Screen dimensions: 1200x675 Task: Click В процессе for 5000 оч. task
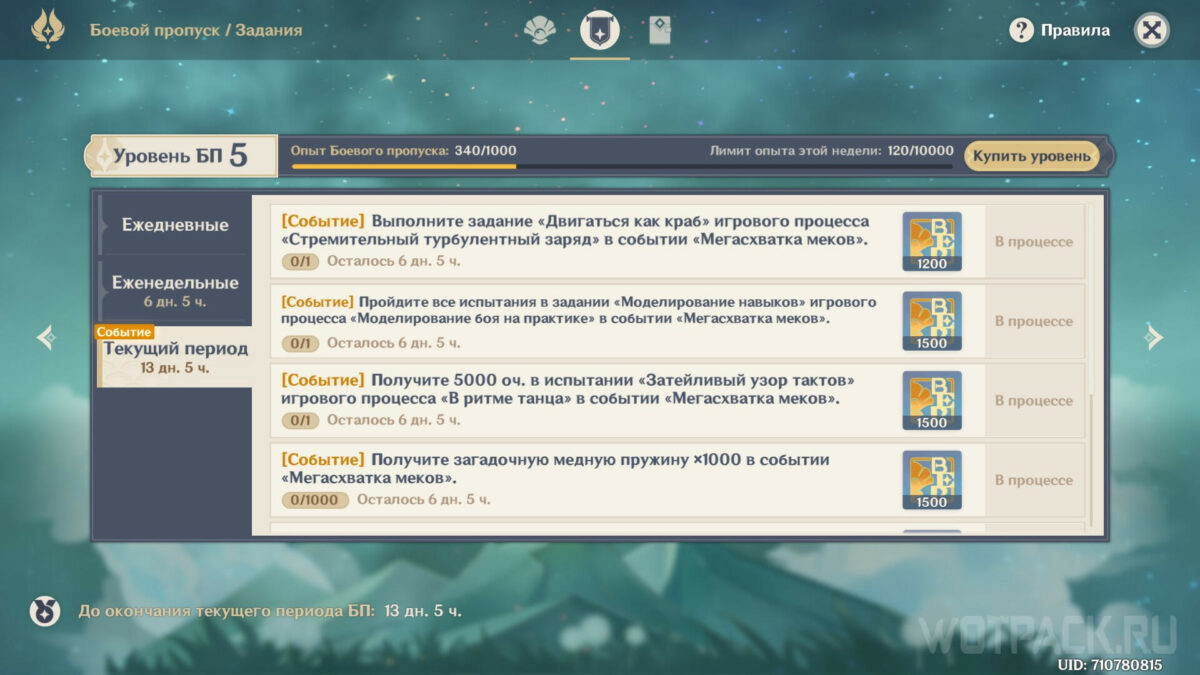pos(1034,400)
